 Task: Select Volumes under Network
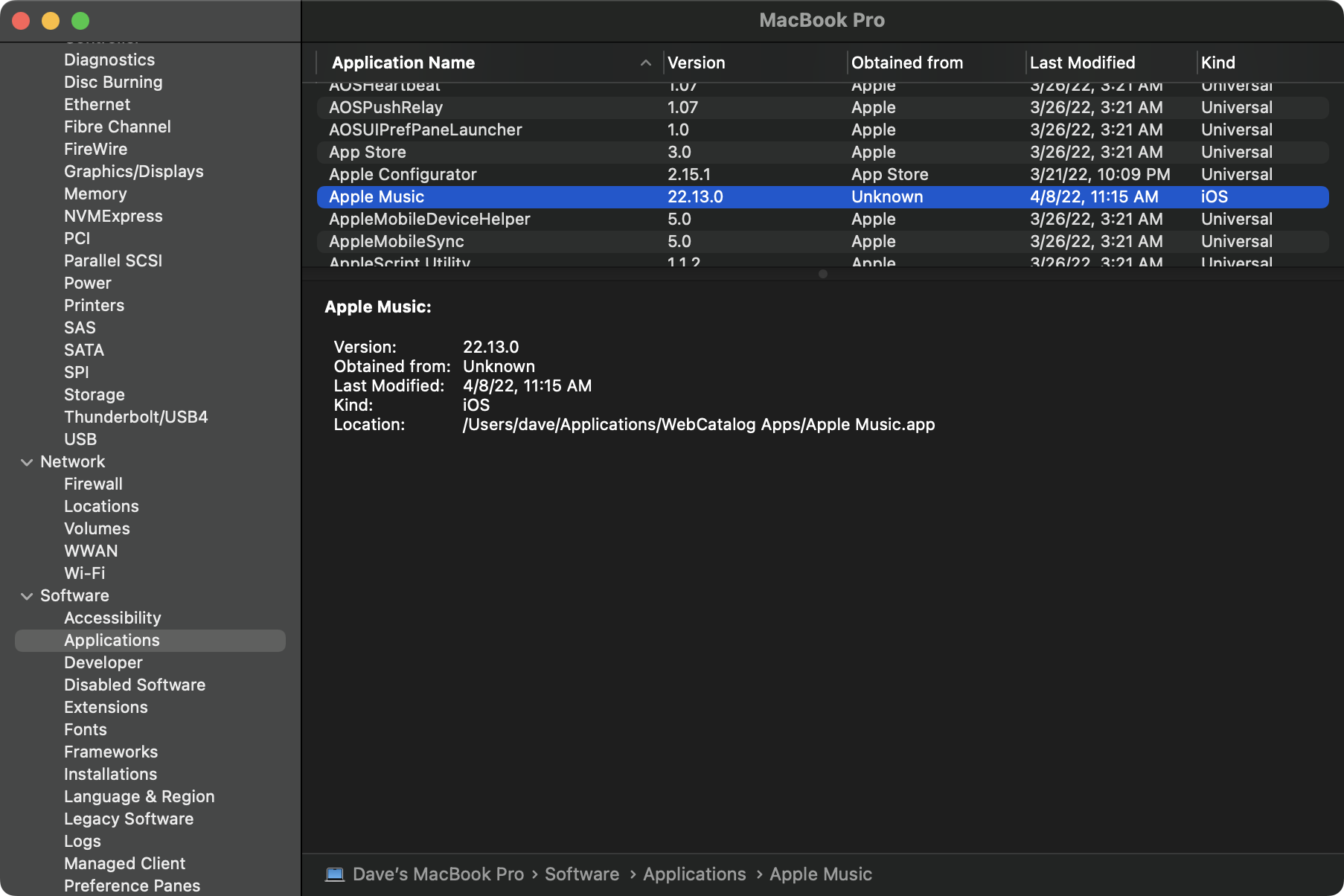(97, 528)
